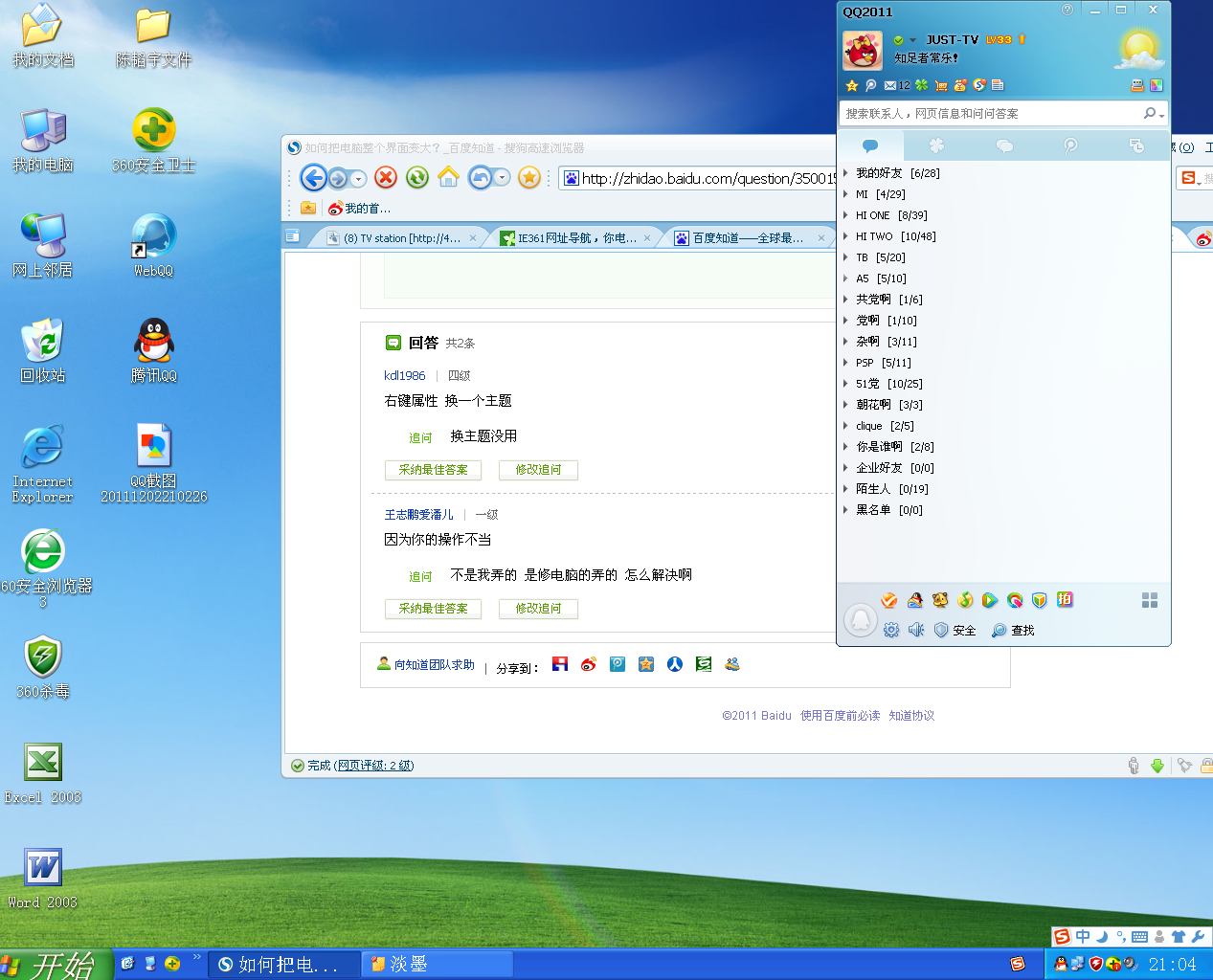The width and height of the screenshot is (1213, 980).
Task: Refresh the Baidu Zhidao page
Action: (x=416, y=177)
